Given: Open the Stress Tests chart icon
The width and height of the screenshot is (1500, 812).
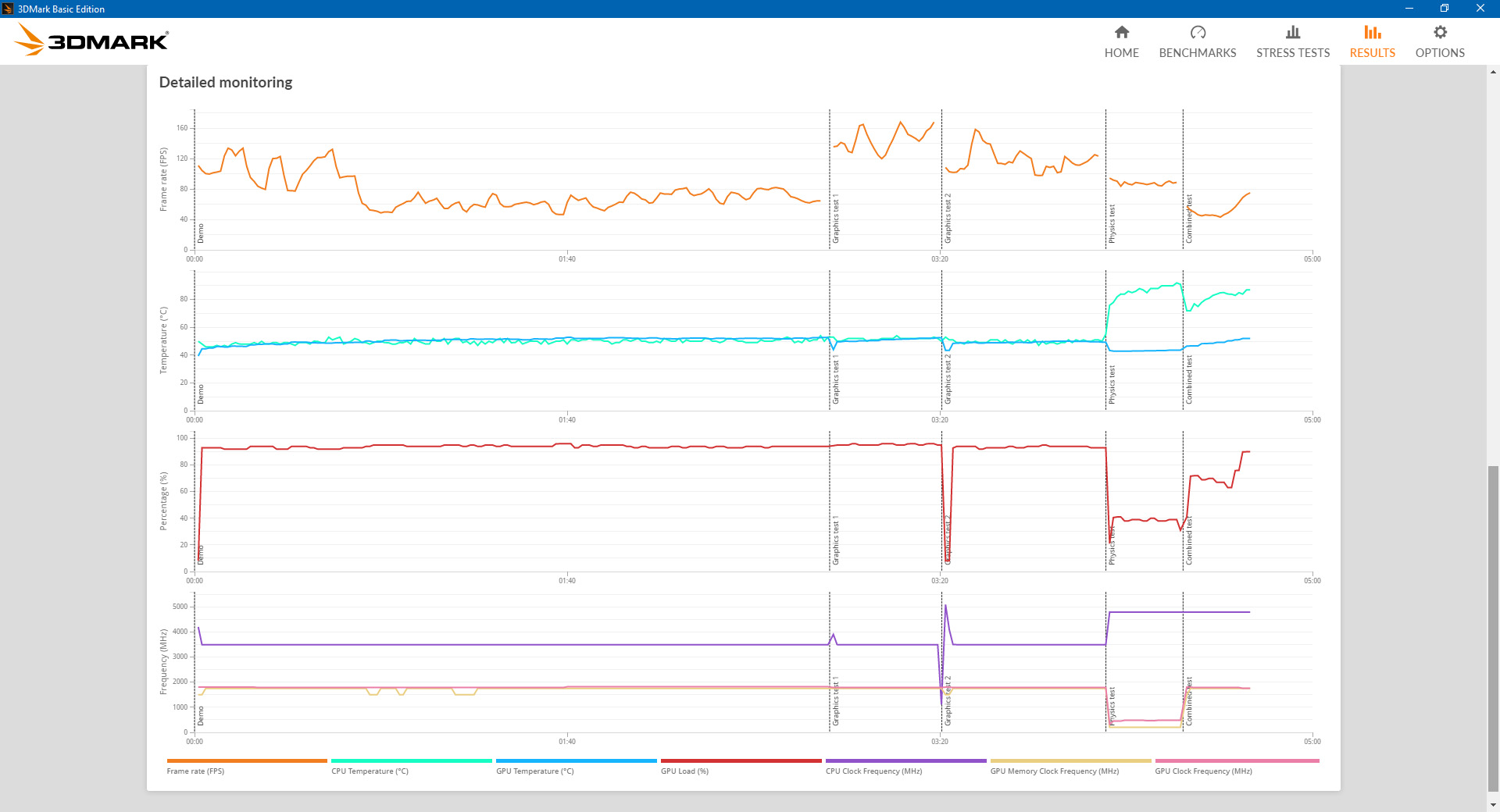Looking at the screenshot, I should 1293,32.
